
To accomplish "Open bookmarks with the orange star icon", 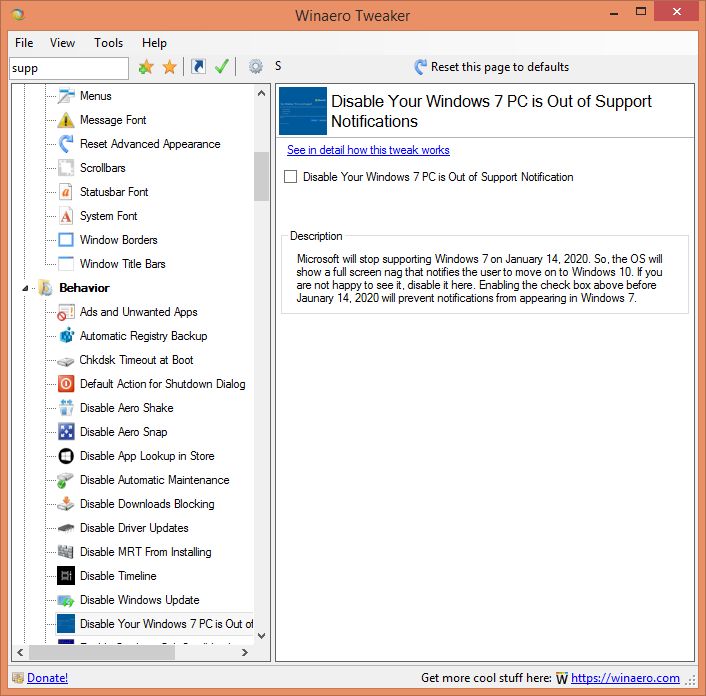I will (170, 67).
